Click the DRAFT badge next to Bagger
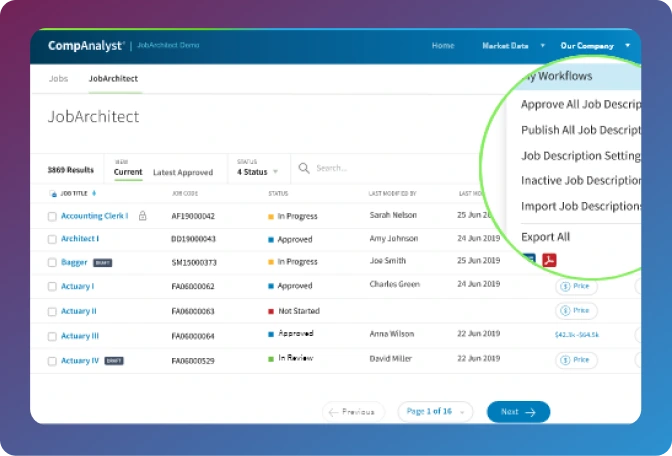The height and width of the screenshot is (456, 672). pyautogui.click(x=103, y=263)
